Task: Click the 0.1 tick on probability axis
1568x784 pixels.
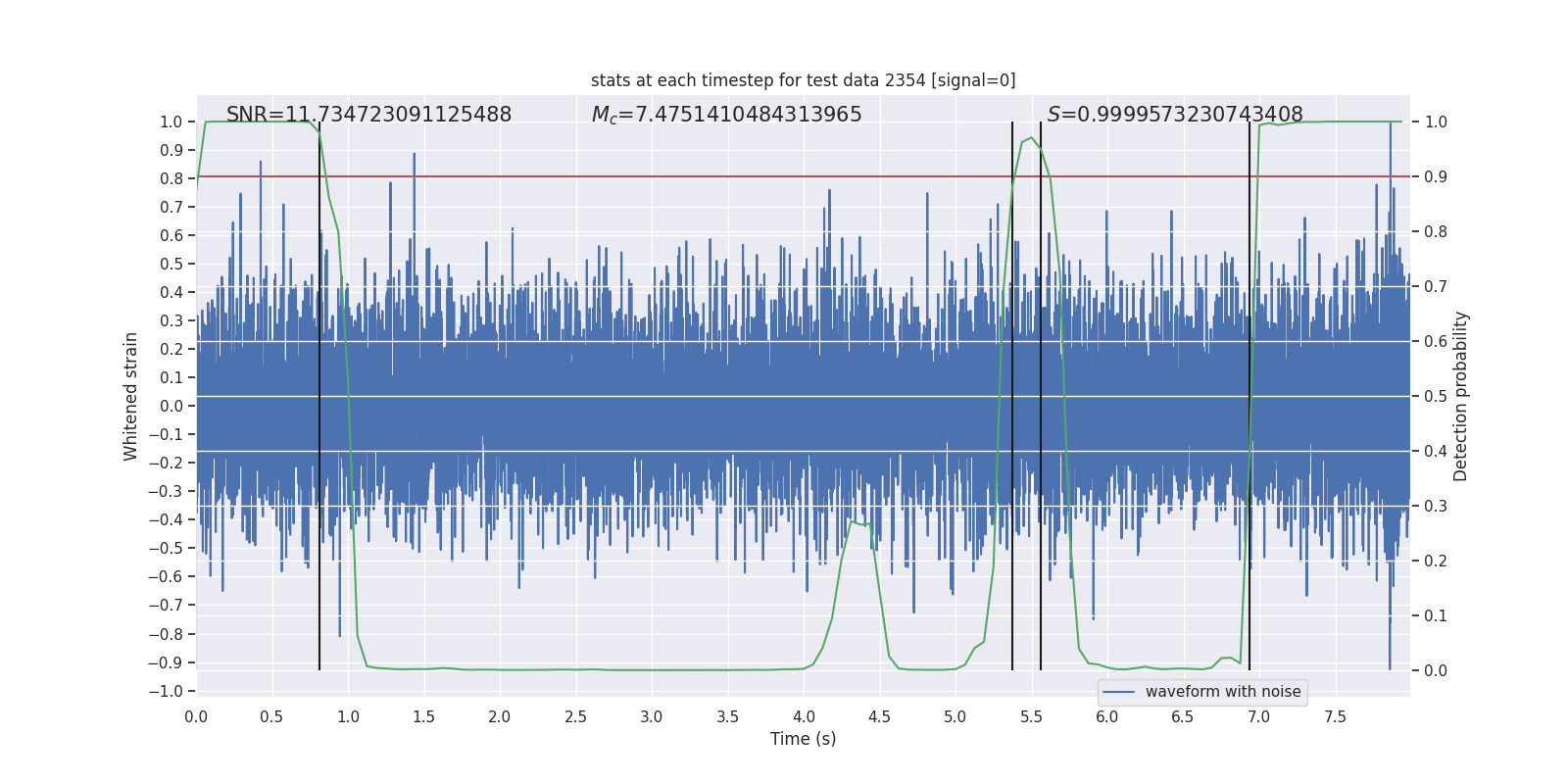Action: [1436, 616]
